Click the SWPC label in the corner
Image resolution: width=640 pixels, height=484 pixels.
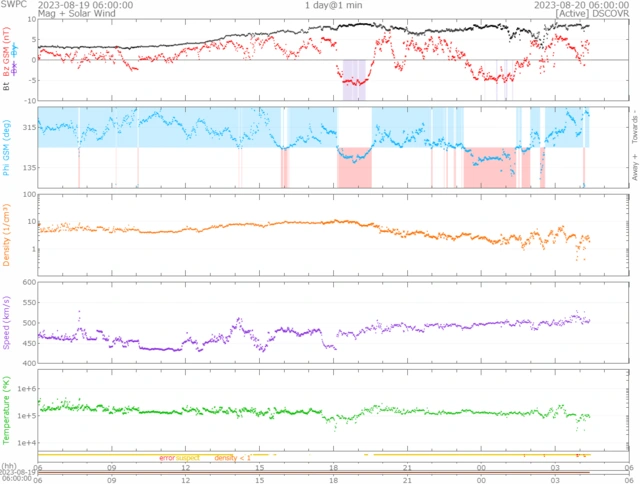coord(13,4)
